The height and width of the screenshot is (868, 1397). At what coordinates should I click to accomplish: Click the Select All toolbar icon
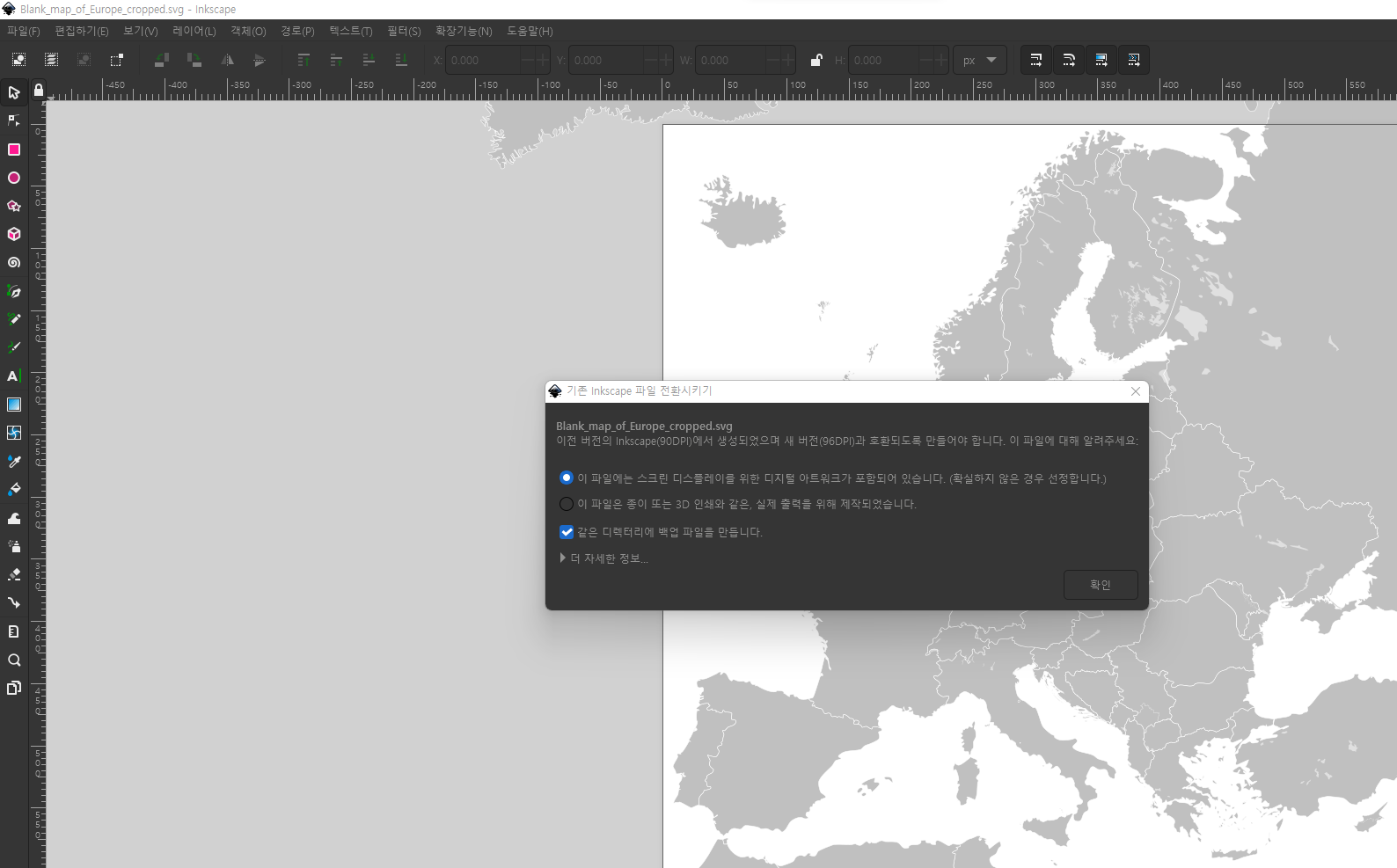(18, 60)
